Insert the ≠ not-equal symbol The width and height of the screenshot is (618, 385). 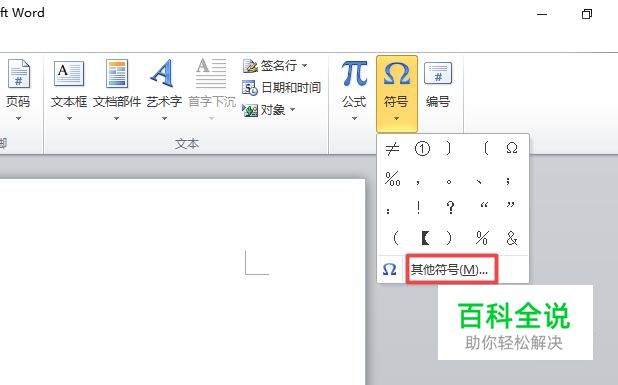pos(392,149)
